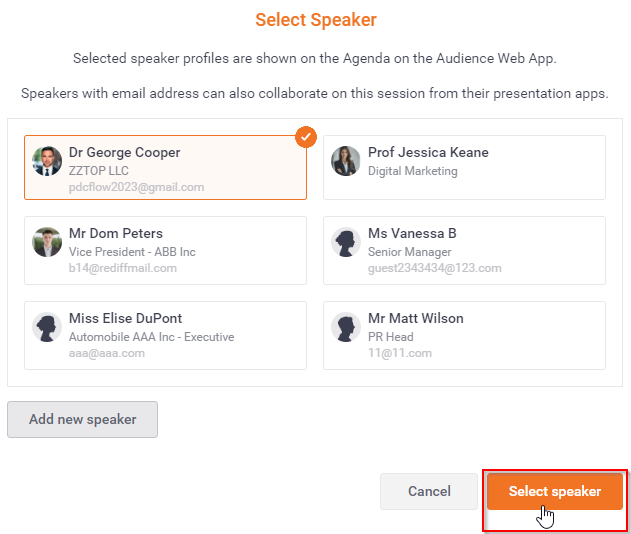Click Prof Jessica Keane's avatar photo
Screen dimensions: 631x534
(346, 161)
